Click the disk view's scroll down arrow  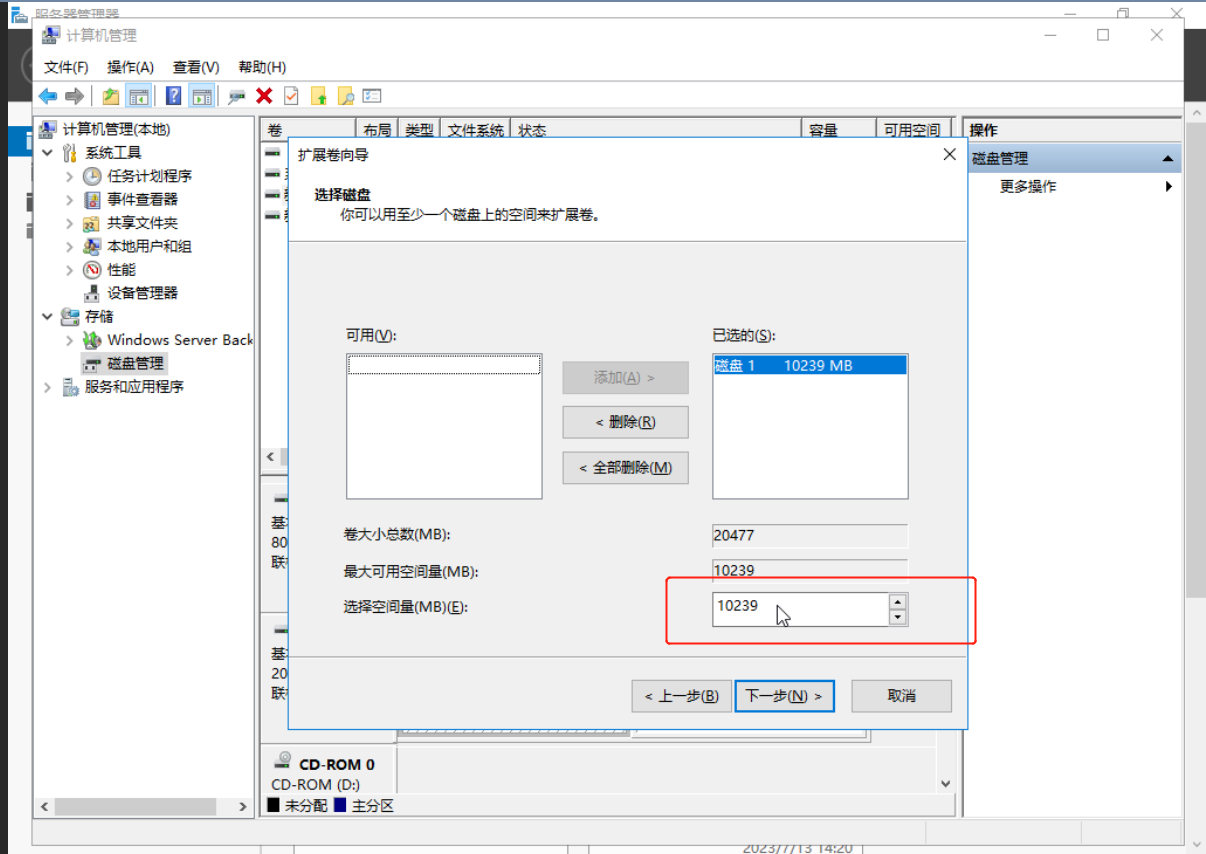pos(946,784)
